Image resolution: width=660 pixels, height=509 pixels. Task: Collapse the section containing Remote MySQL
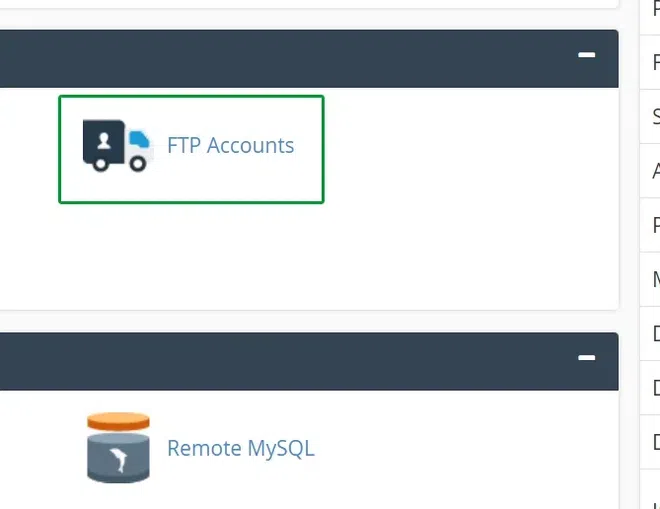click(587, 357)
